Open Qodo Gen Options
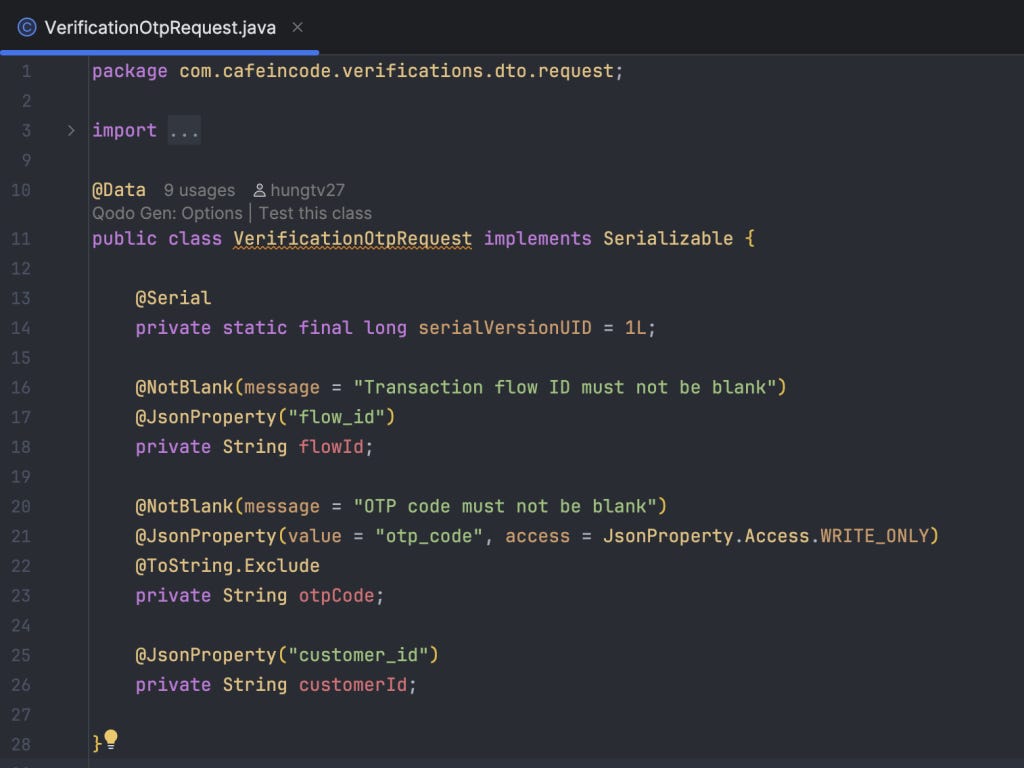This screenshot has width=1024, height=768. pyautogui.click(x=167, y=213)
